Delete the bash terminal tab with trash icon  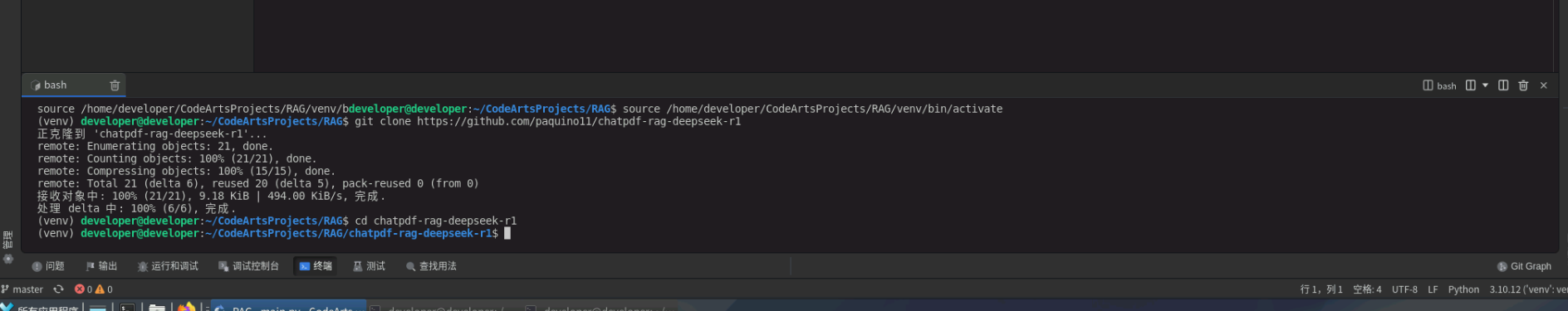tap(115, 85)
